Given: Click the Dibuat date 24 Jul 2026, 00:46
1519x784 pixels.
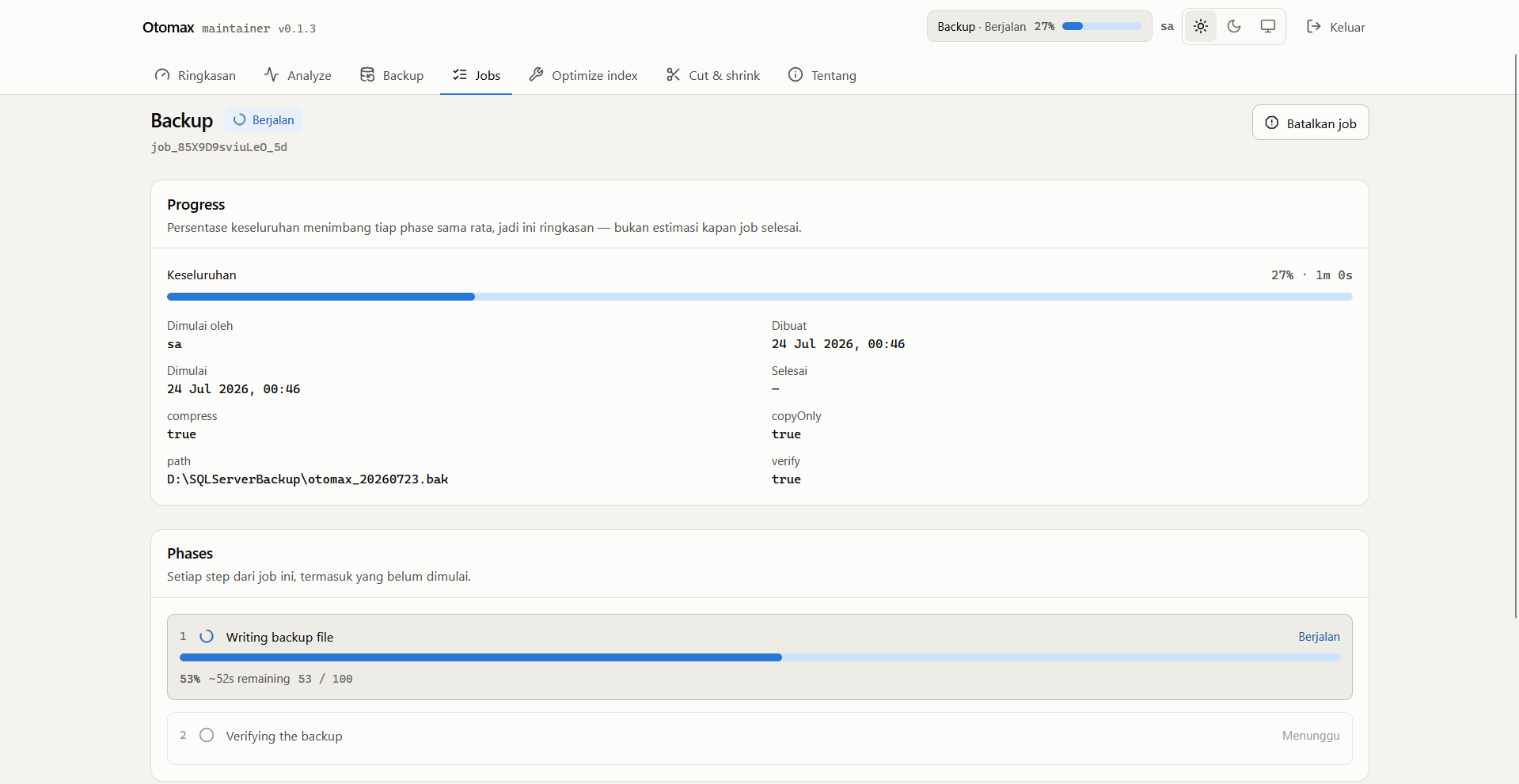Looking at the screenshot, I should point(838,344).
